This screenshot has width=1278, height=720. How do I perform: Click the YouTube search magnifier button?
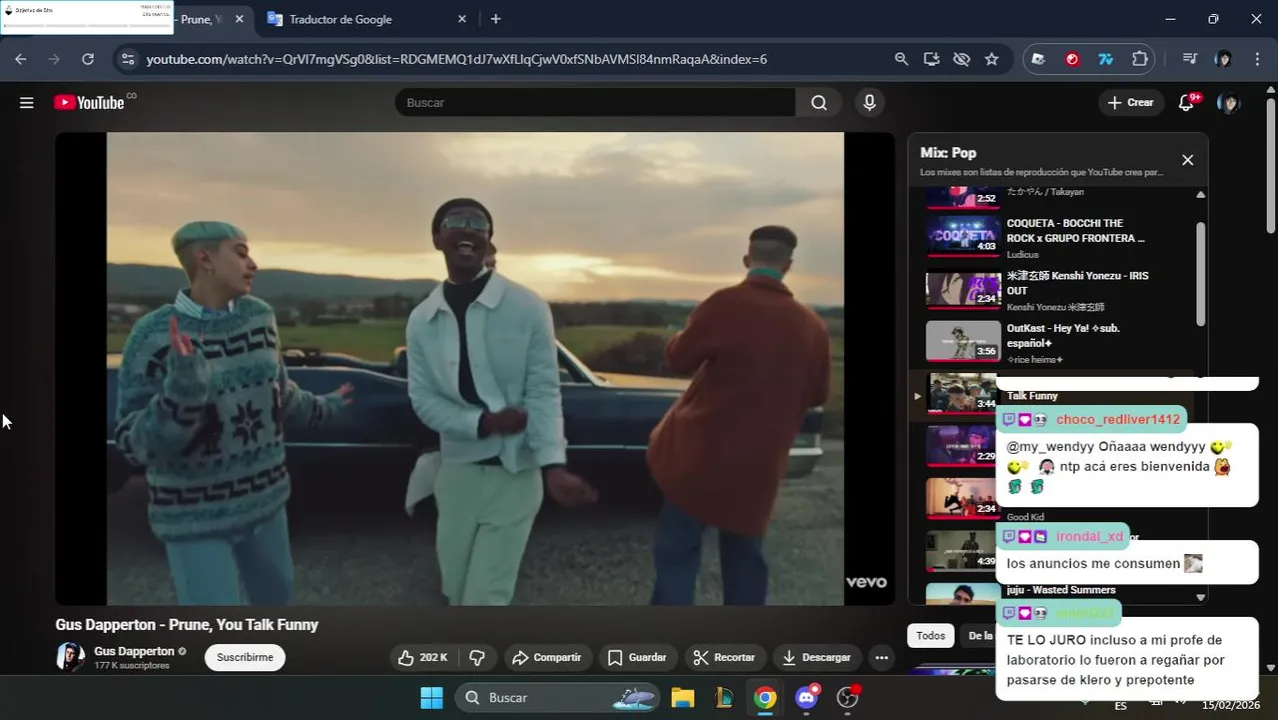pyautogui.click(x=819, y=102)
